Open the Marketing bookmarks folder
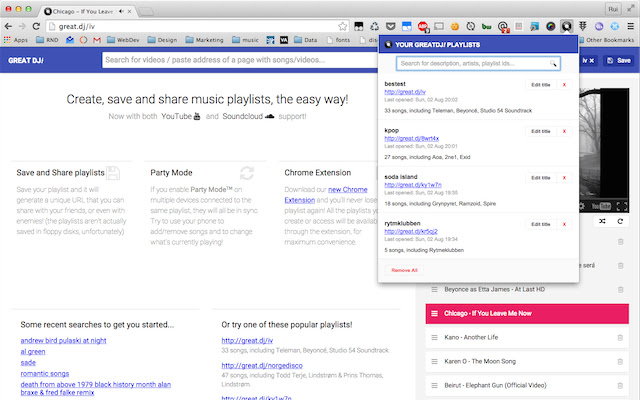This screenshot has height=400, width=640. click(x=204, y=40)
